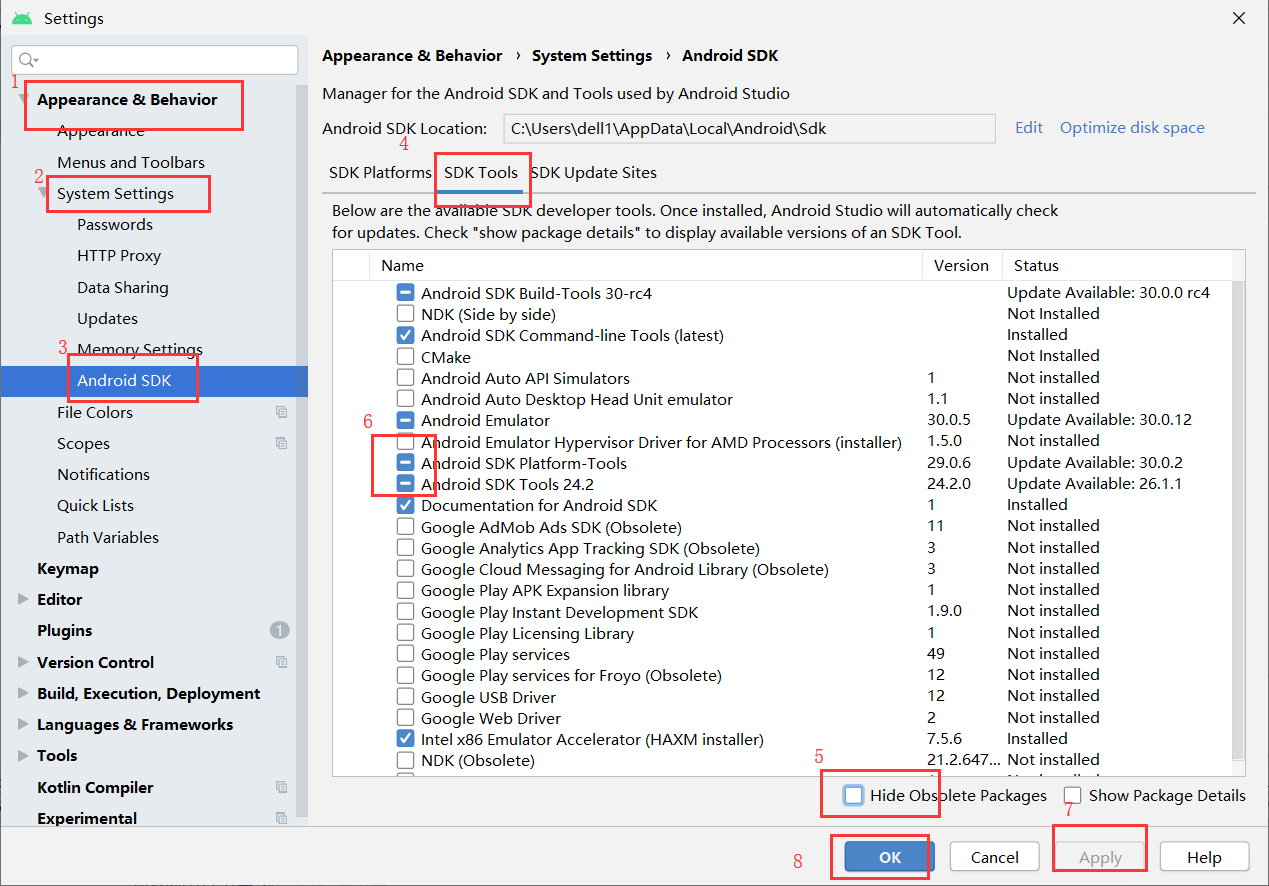
Task: Check the NDK (Side by side) box
Action: click(x=405, y=314)
